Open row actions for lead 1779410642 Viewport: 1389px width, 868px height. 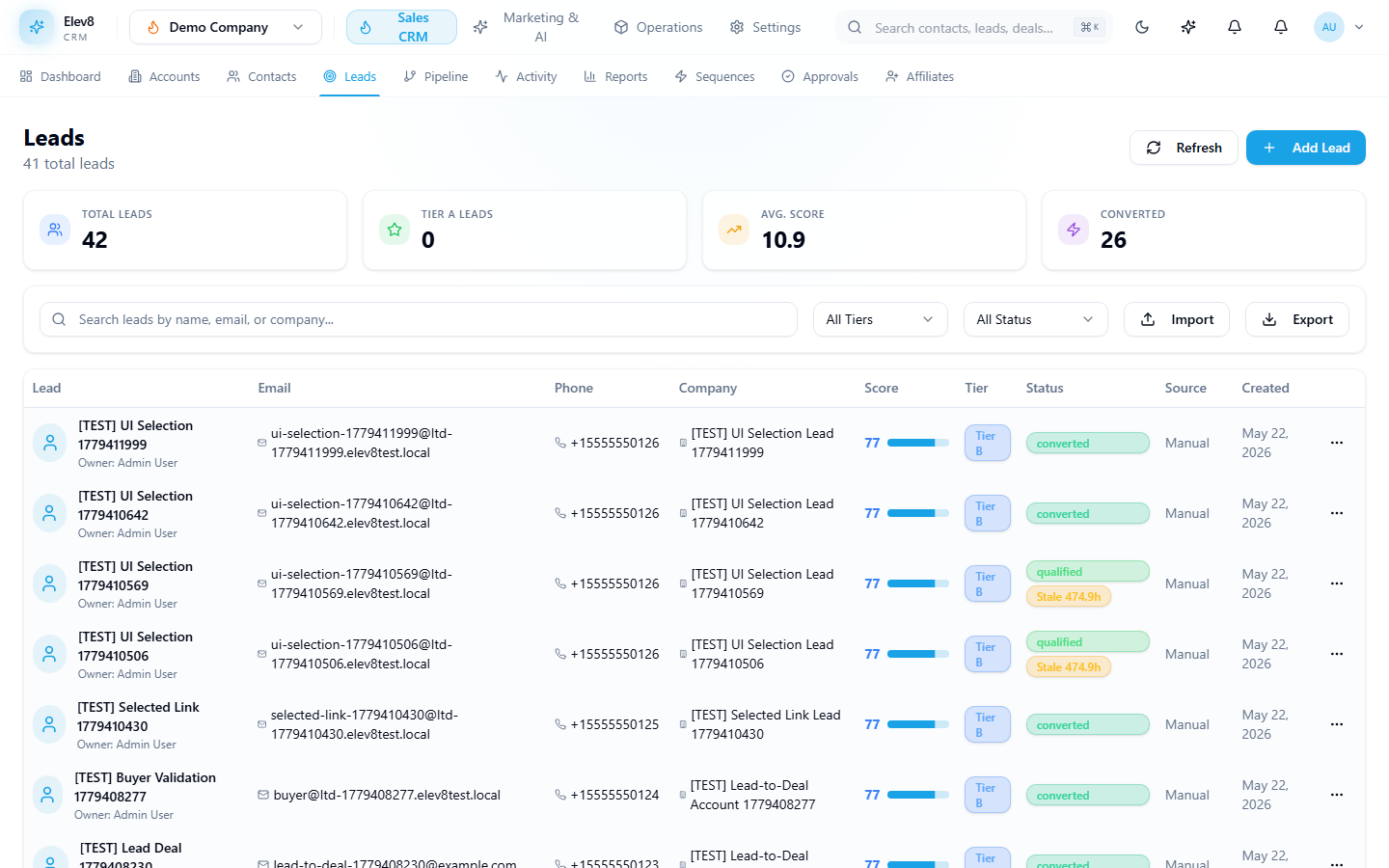pos(1337,513)
